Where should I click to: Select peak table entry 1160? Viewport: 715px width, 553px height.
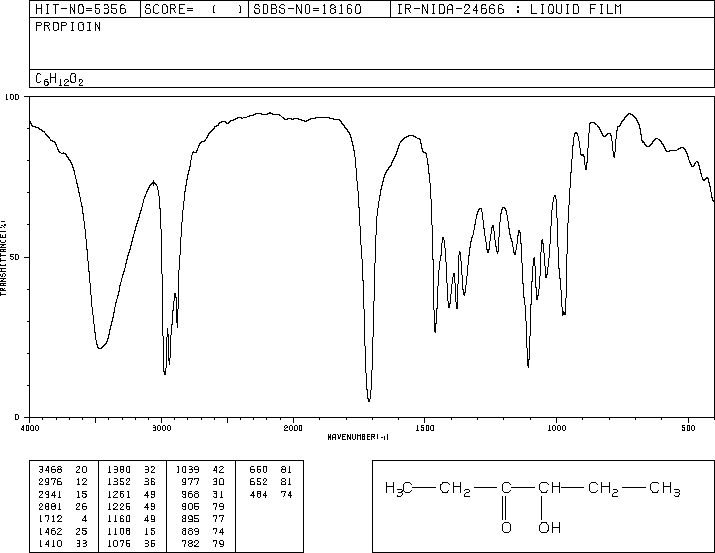[x=119, y=519]
